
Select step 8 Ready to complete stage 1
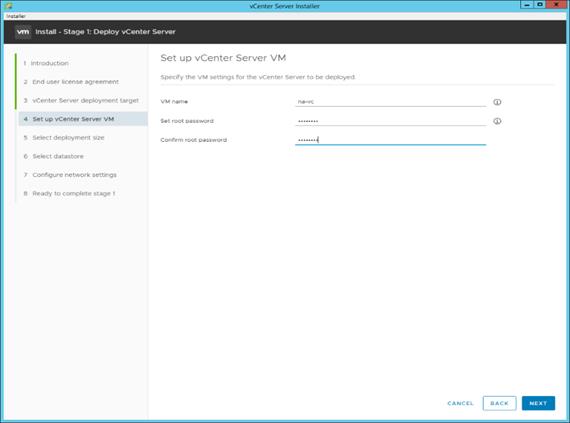coord(69,193)
